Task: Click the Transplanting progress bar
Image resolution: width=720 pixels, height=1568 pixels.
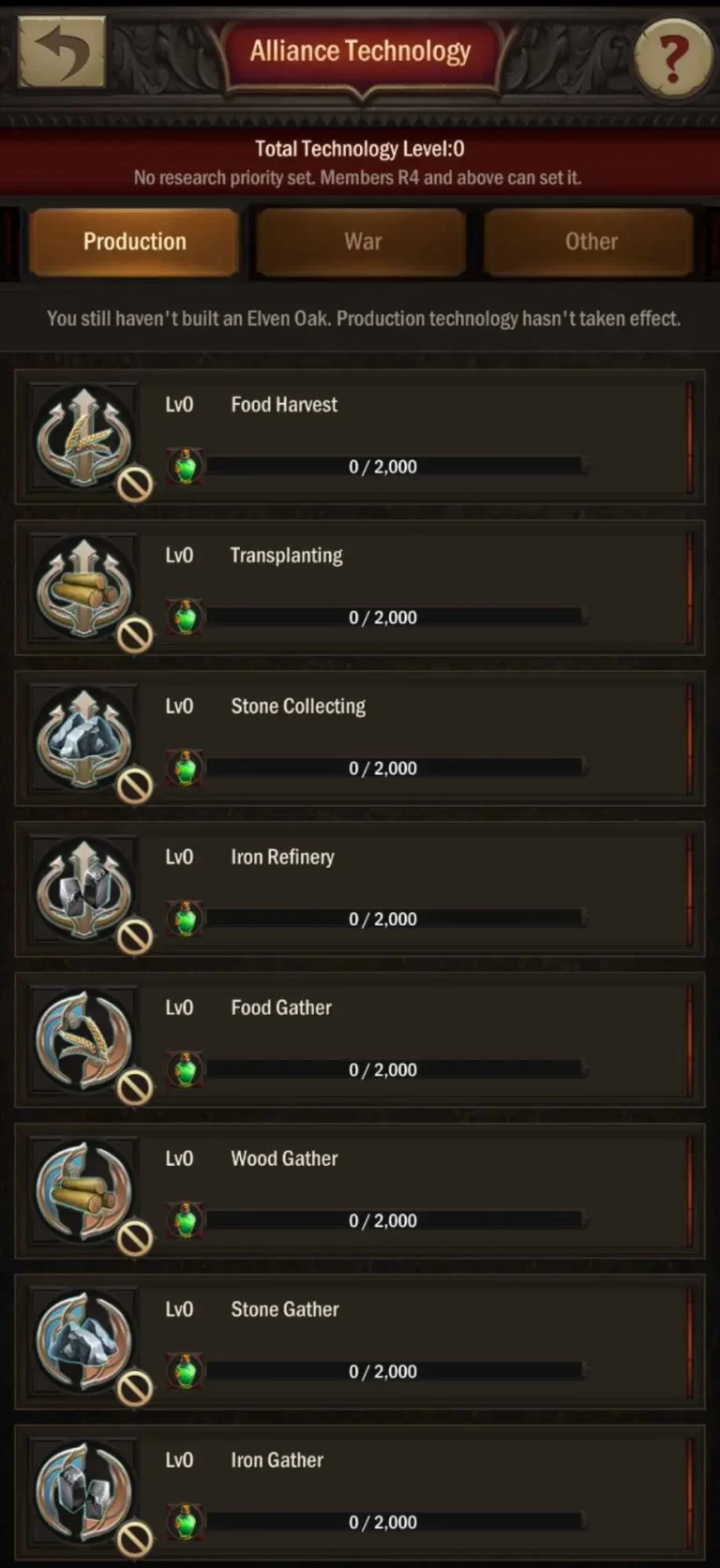Action: tap(394, 618)
